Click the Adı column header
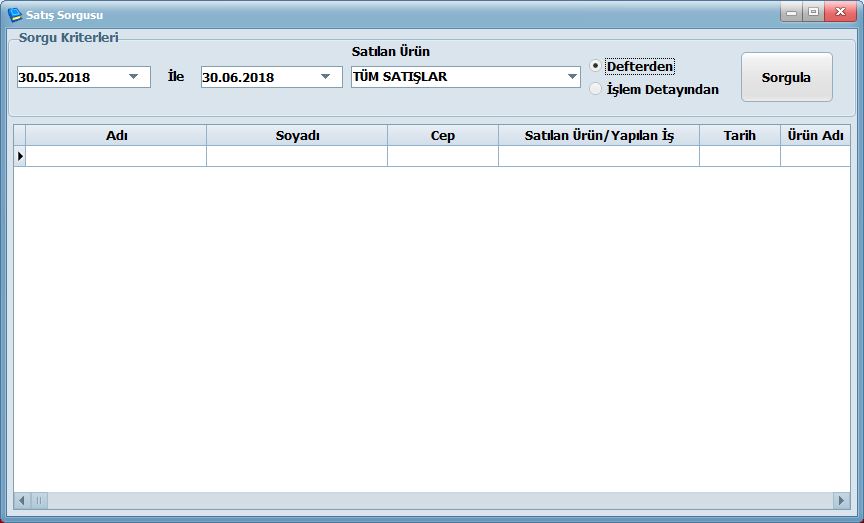 (x=116, y=136)
